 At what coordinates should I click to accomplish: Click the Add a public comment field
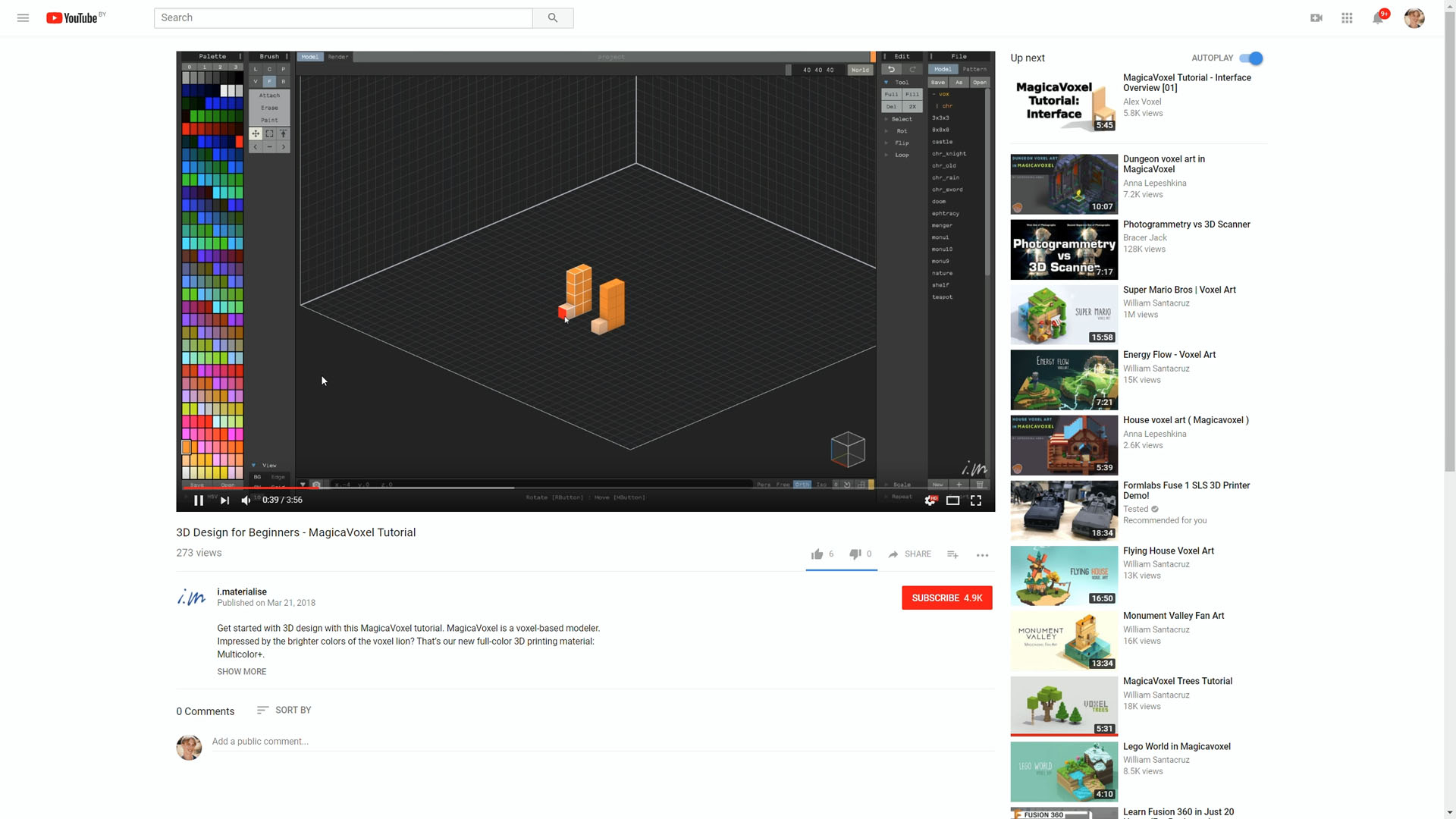[x=603, y=742]
